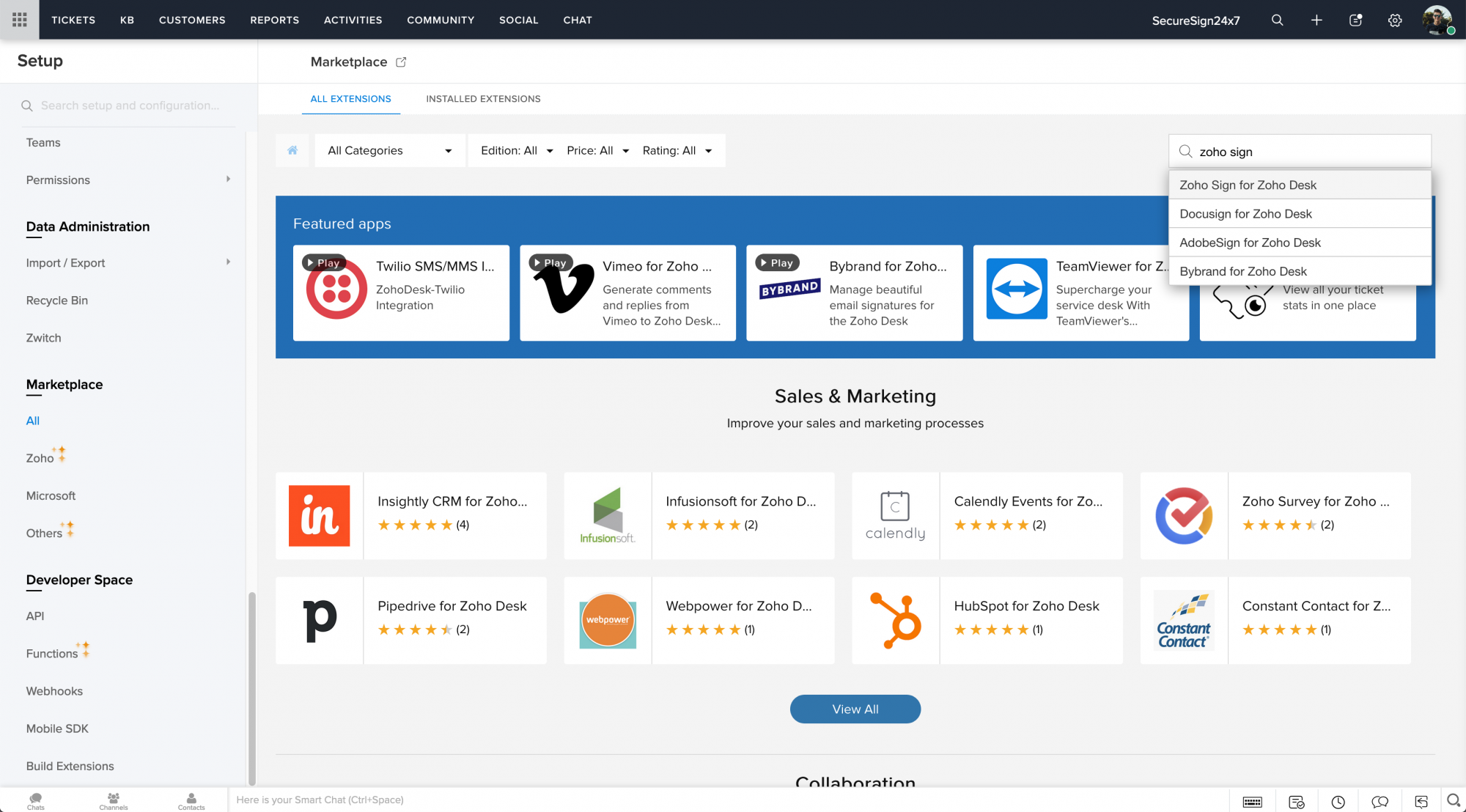
Task: Click the marketplace home icon
Action: click(x=292, y=150)
